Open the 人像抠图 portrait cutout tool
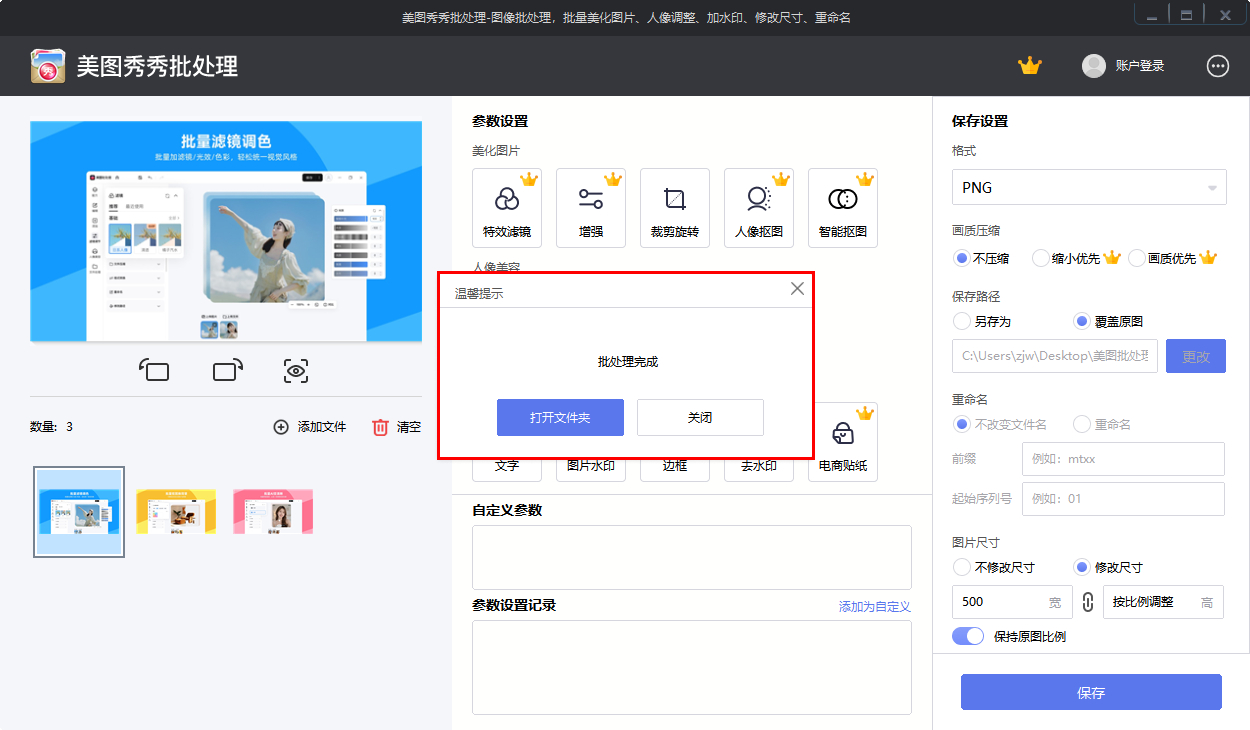Viewport: 1250px width, 730px height. coord(759,207)
